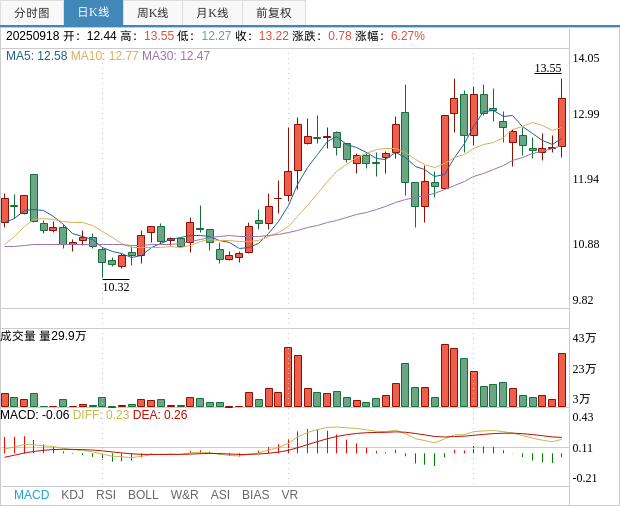Click the 23万 volume axis label

584,369
